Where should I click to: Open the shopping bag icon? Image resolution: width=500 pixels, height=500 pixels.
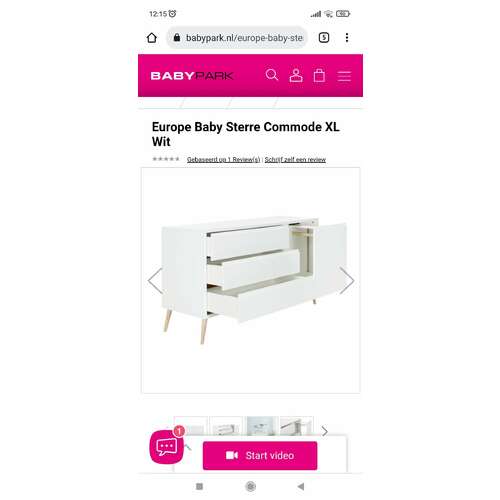point(319,75)
